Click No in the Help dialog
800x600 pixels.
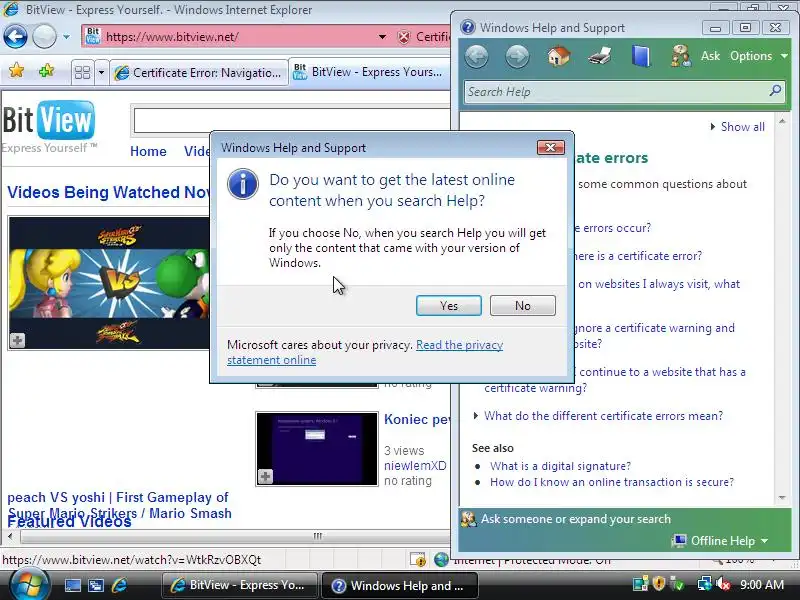tap(522, 306)
